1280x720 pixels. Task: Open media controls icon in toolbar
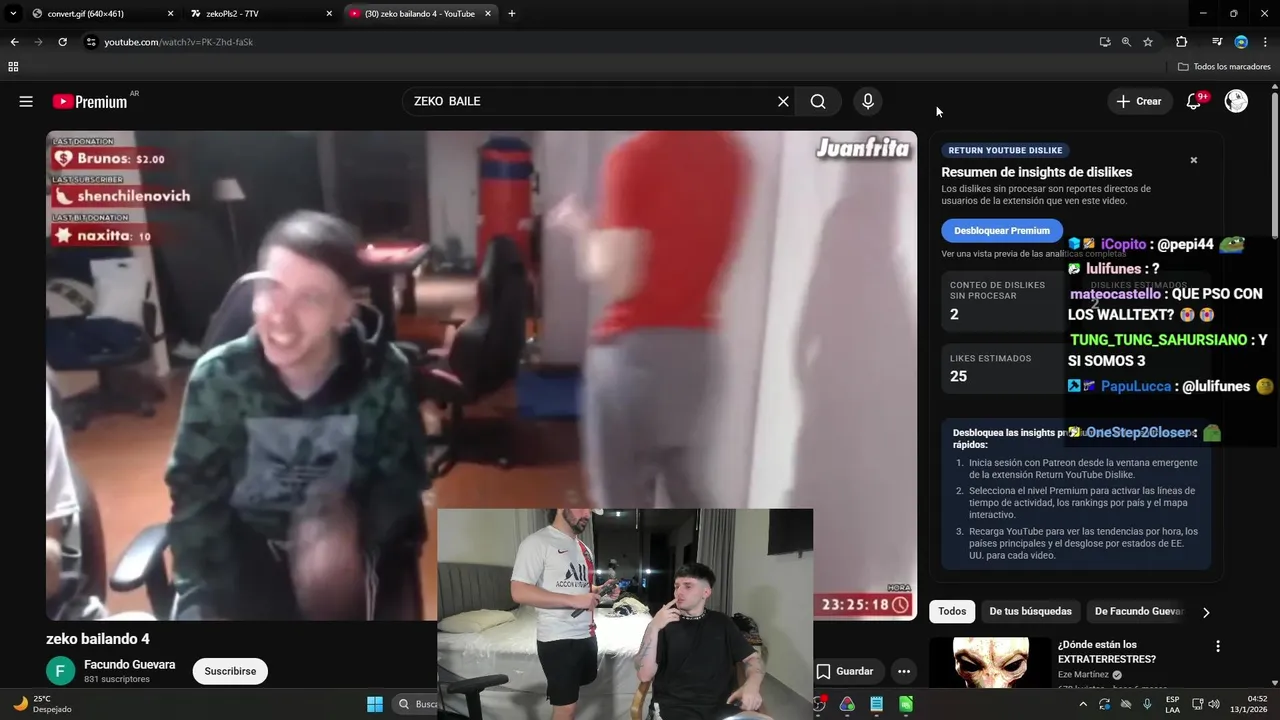point(1217,42)
